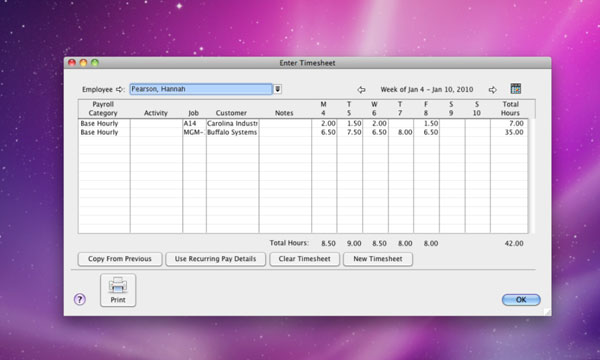
Task: Click the Employee zoom arrow icon
Action: [x=120, y=89]
